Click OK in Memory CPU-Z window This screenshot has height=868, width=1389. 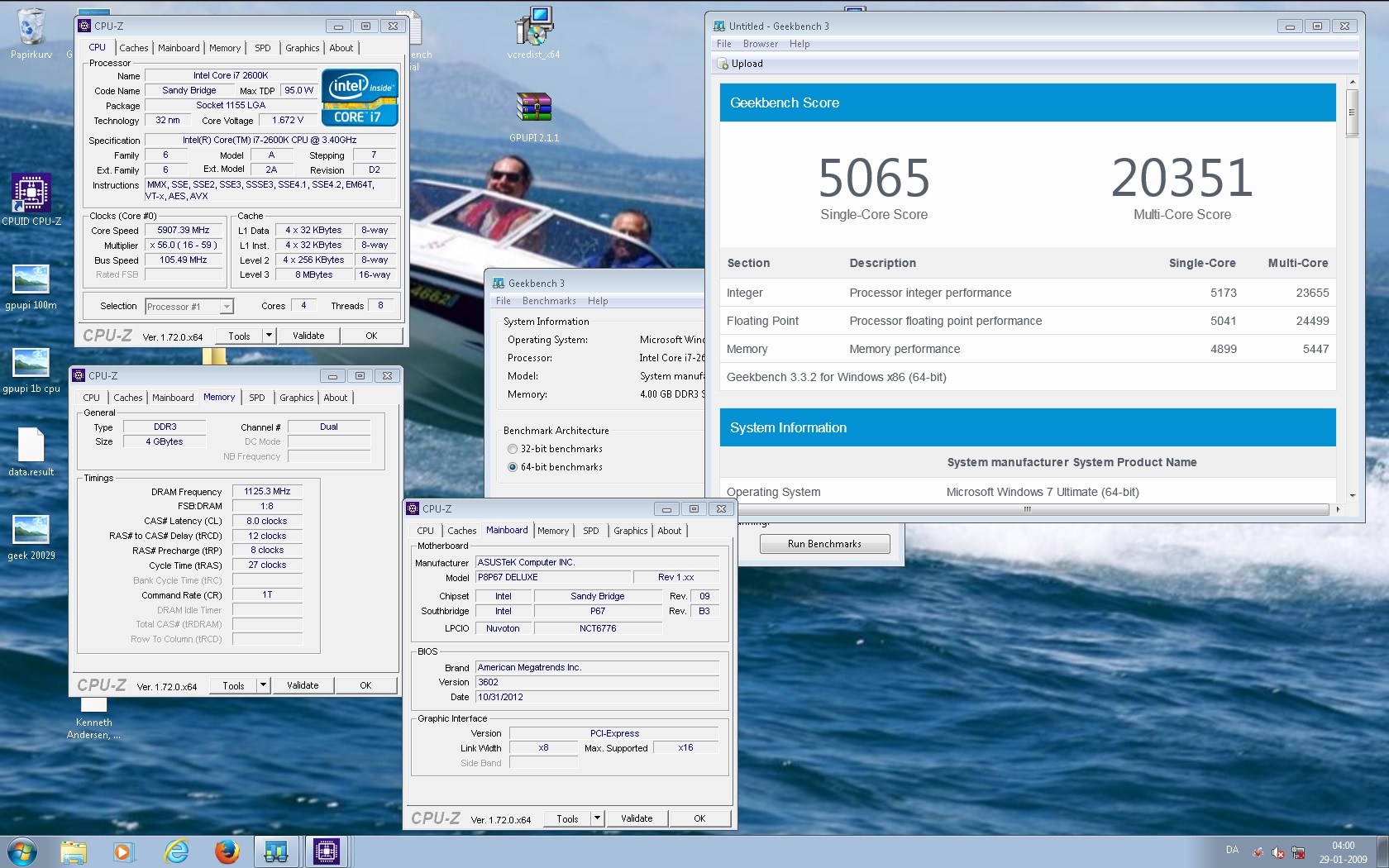click(x=365, y=685)
